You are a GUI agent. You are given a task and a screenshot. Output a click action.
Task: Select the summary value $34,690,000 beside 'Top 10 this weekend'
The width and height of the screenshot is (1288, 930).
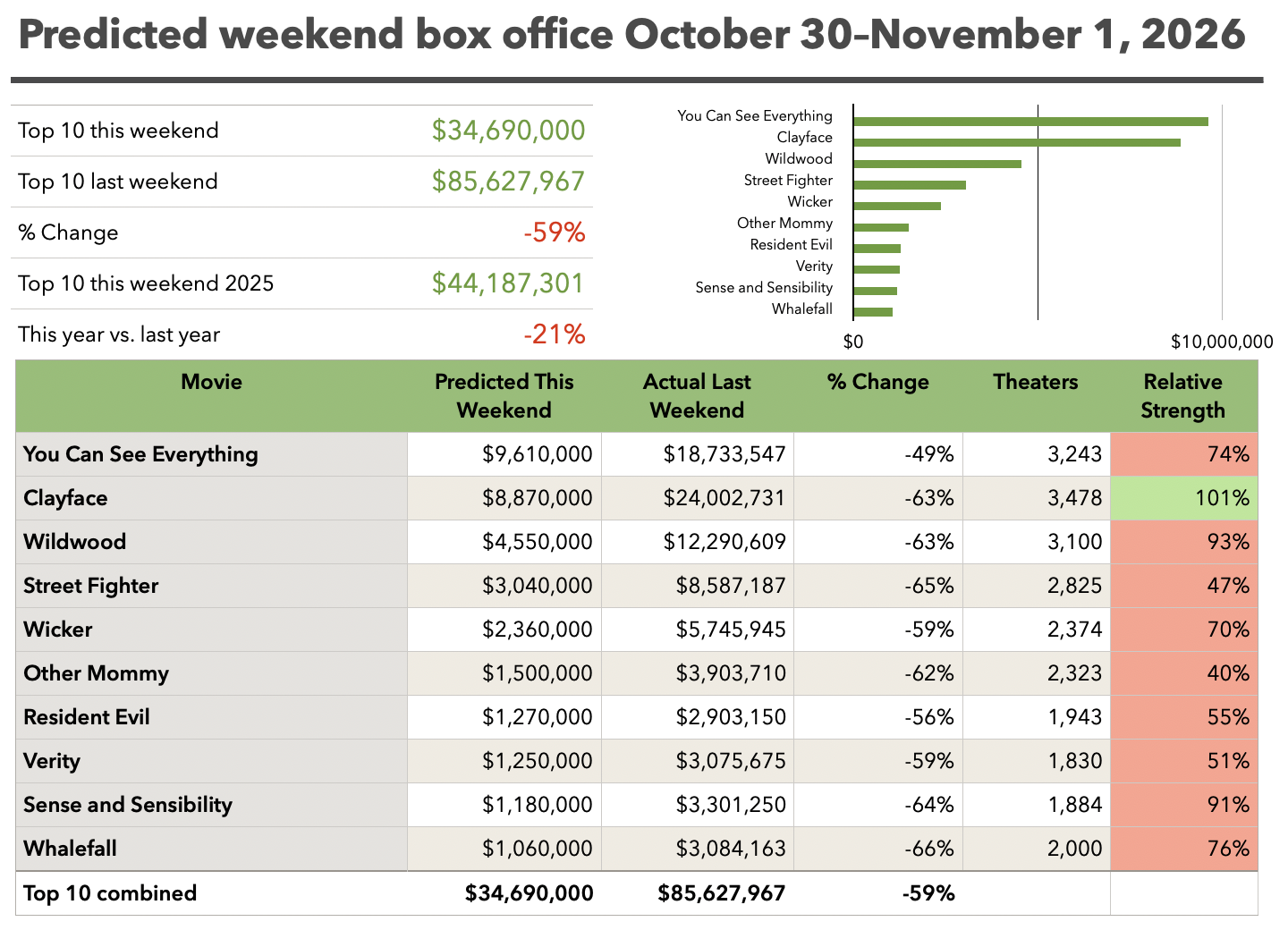click(508, 131)
